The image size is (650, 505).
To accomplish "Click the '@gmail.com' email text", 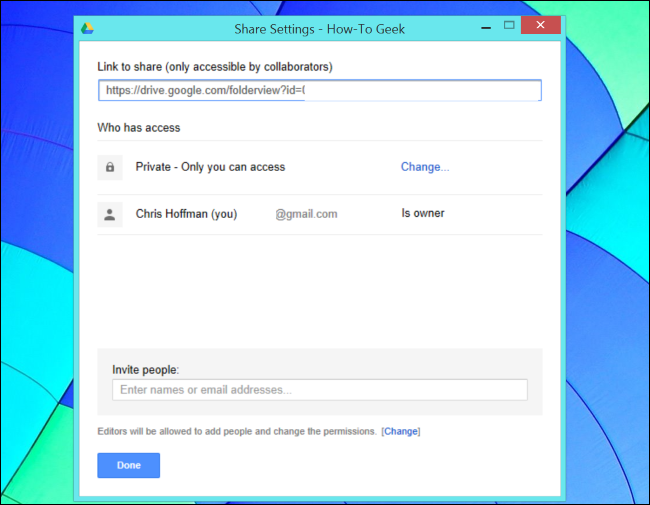I will tap(306, 214).
